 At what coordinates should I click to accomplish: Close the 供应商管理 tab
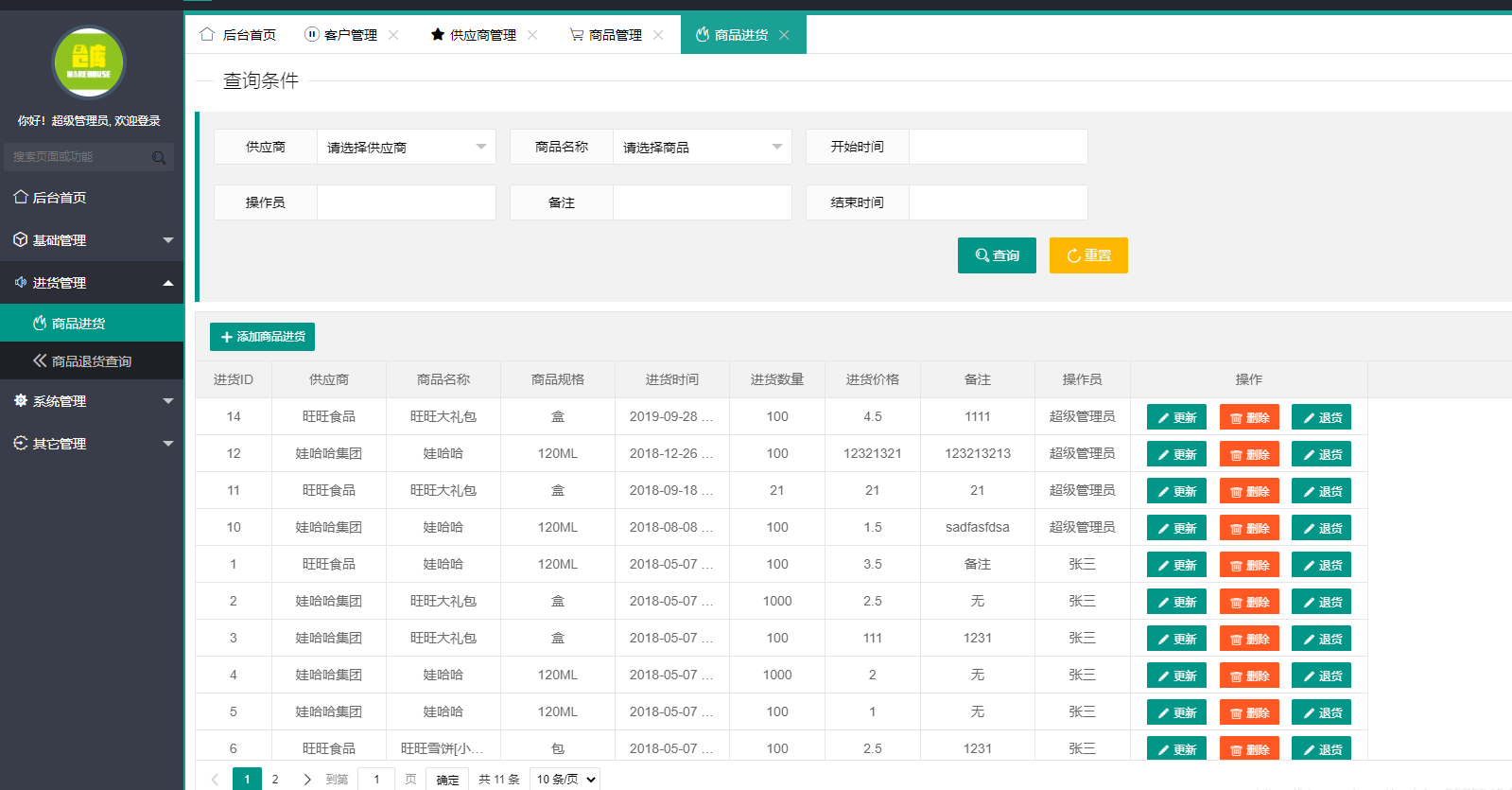coord(532,35)
